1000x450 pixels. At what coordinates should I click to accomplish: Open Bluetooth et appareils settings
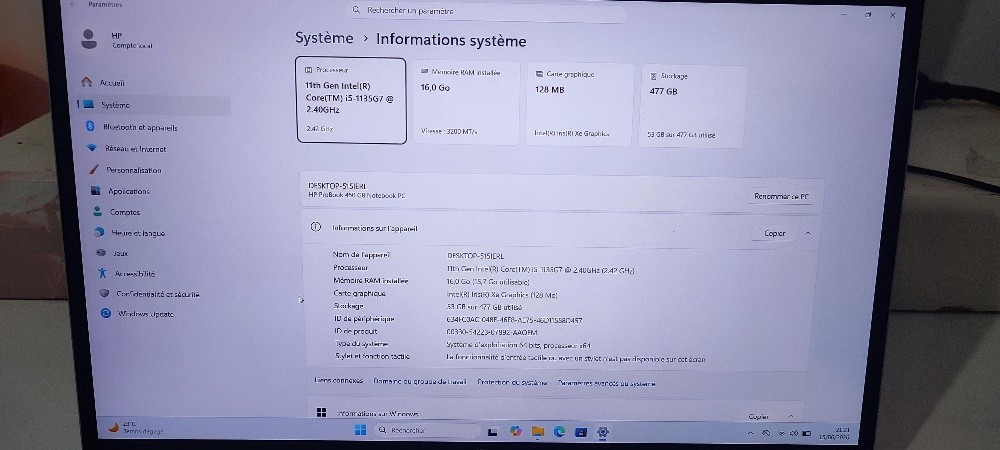click(x=132, y=127)
